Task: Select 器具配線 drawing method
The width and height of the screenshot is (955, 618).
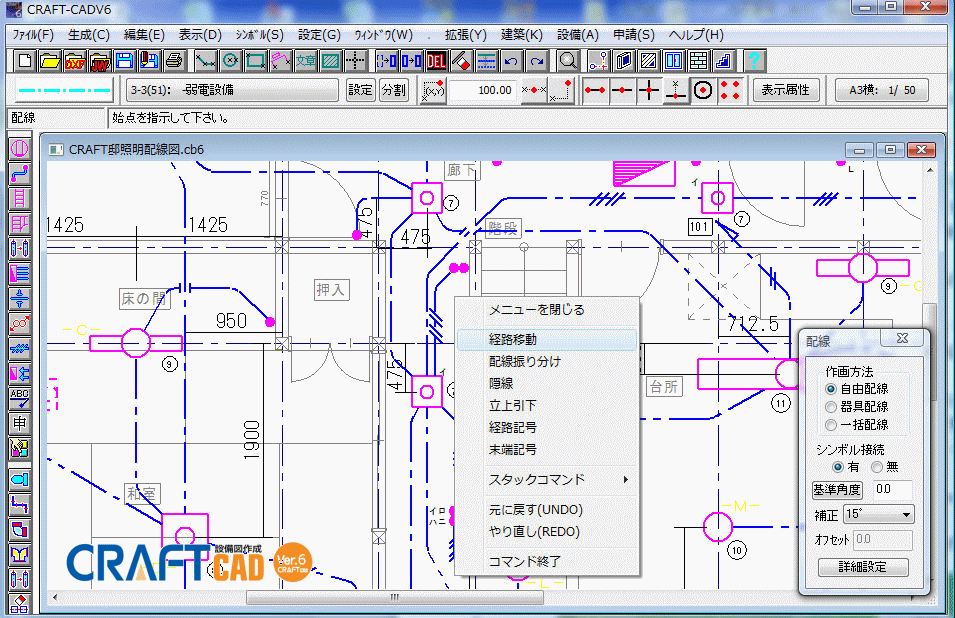Action: tap(857, 407)
